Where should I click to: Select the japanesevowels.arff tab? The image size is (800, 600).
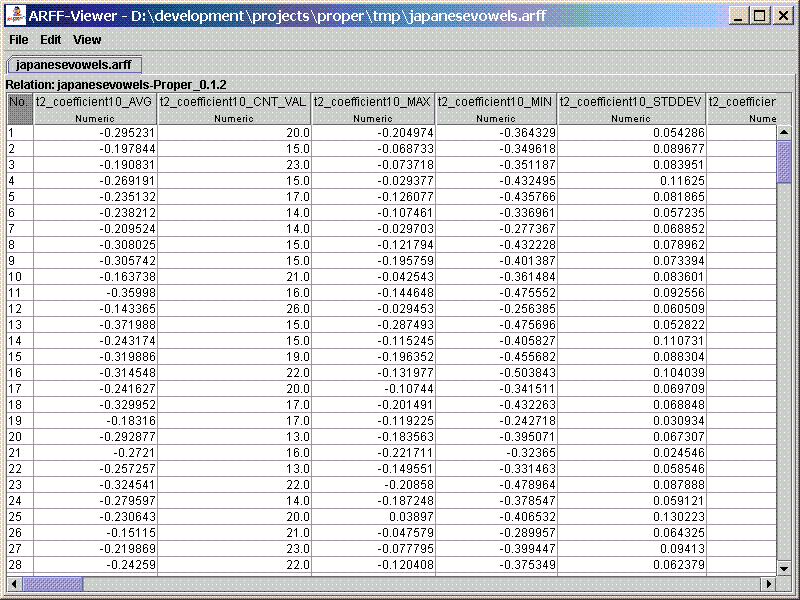point(74,65)
